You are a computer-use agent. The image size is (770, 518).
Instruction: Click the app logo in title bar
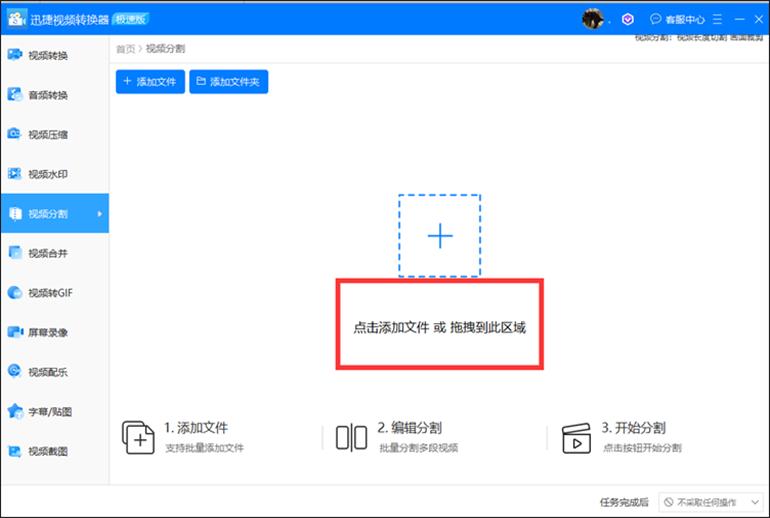coord(16,19)
